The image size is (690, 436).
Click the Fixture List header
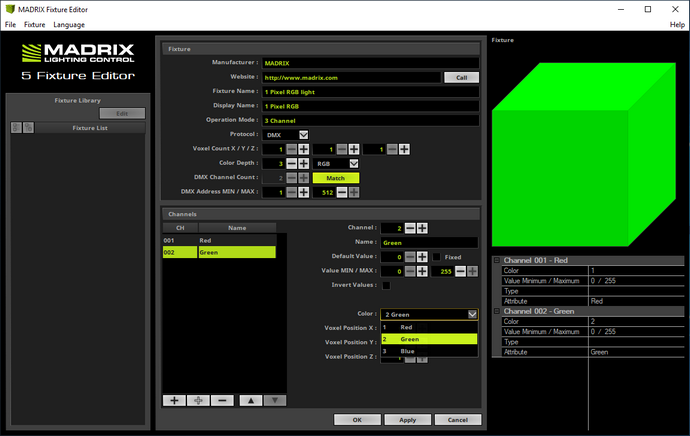coord(90,128)
